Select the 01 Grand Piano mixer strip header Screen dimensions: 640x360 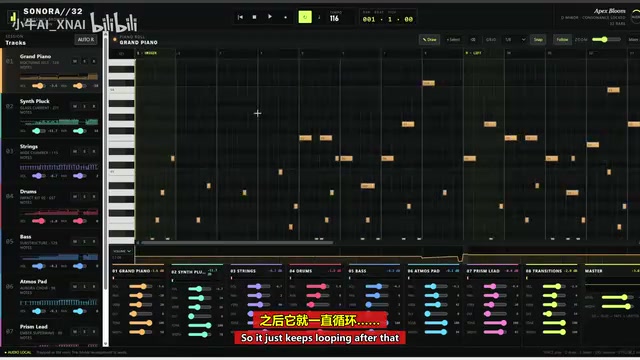(x=138, y=271)
